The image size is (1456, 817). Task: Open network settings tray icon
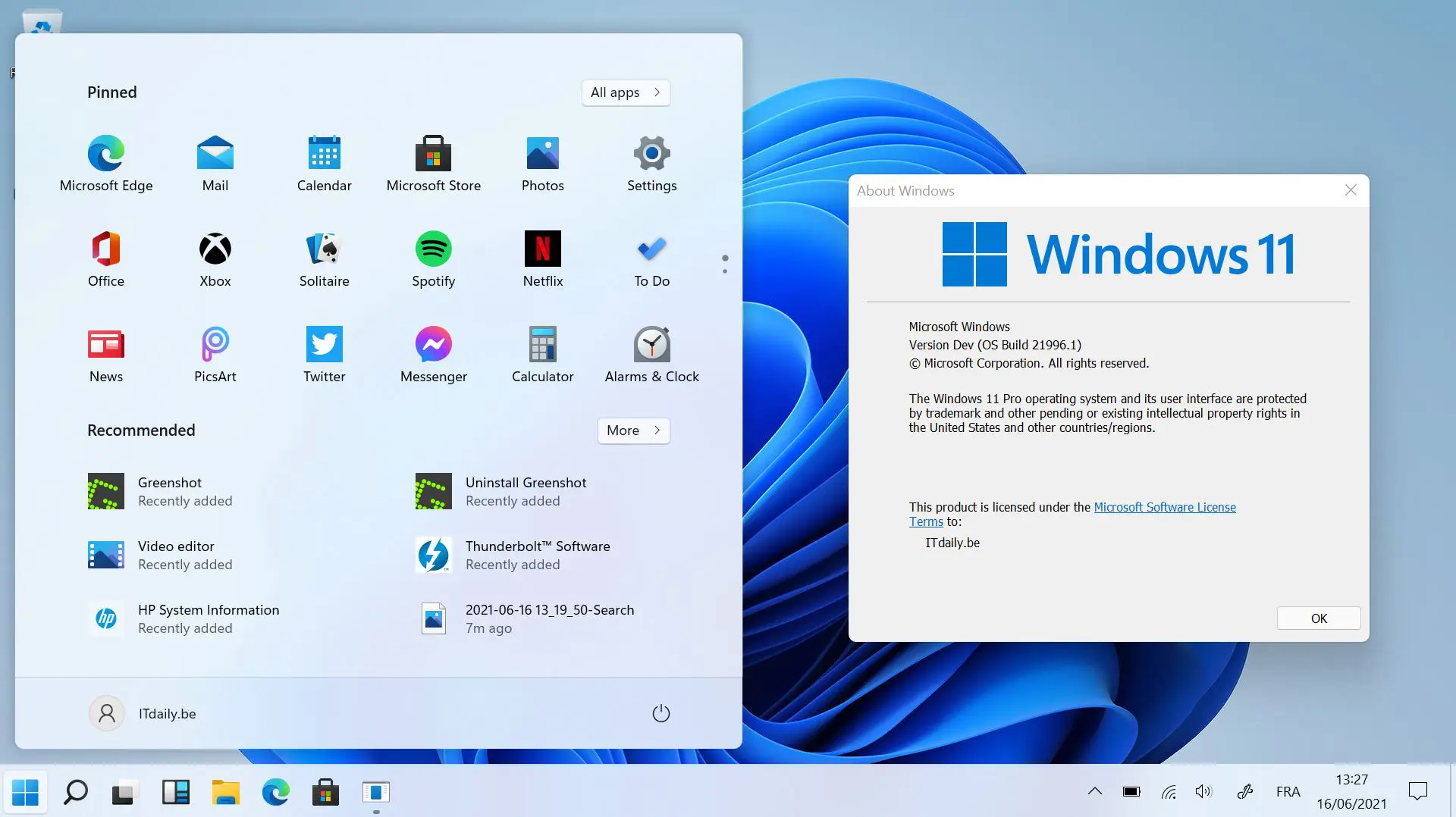point(1169,792)
